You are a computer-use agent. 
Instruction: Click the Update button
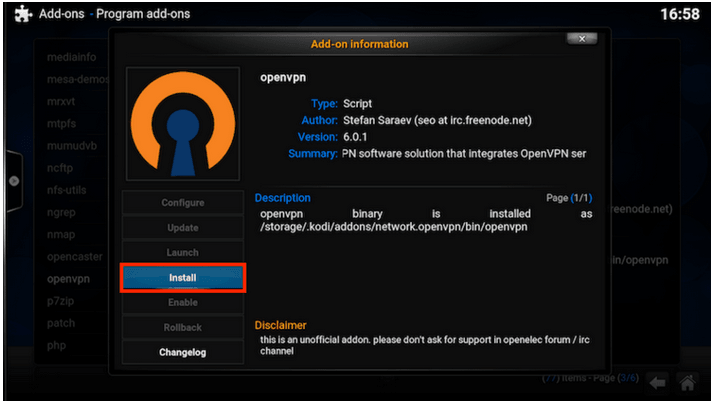point(183,228)
